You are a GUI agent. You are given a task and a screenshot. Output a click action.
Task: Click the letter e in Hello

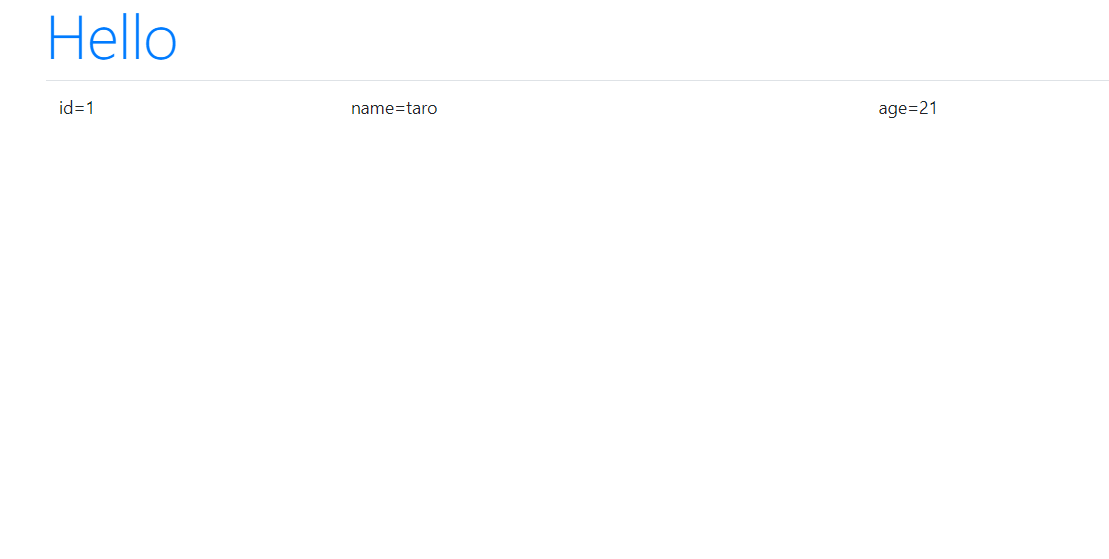tap(103, 44)
